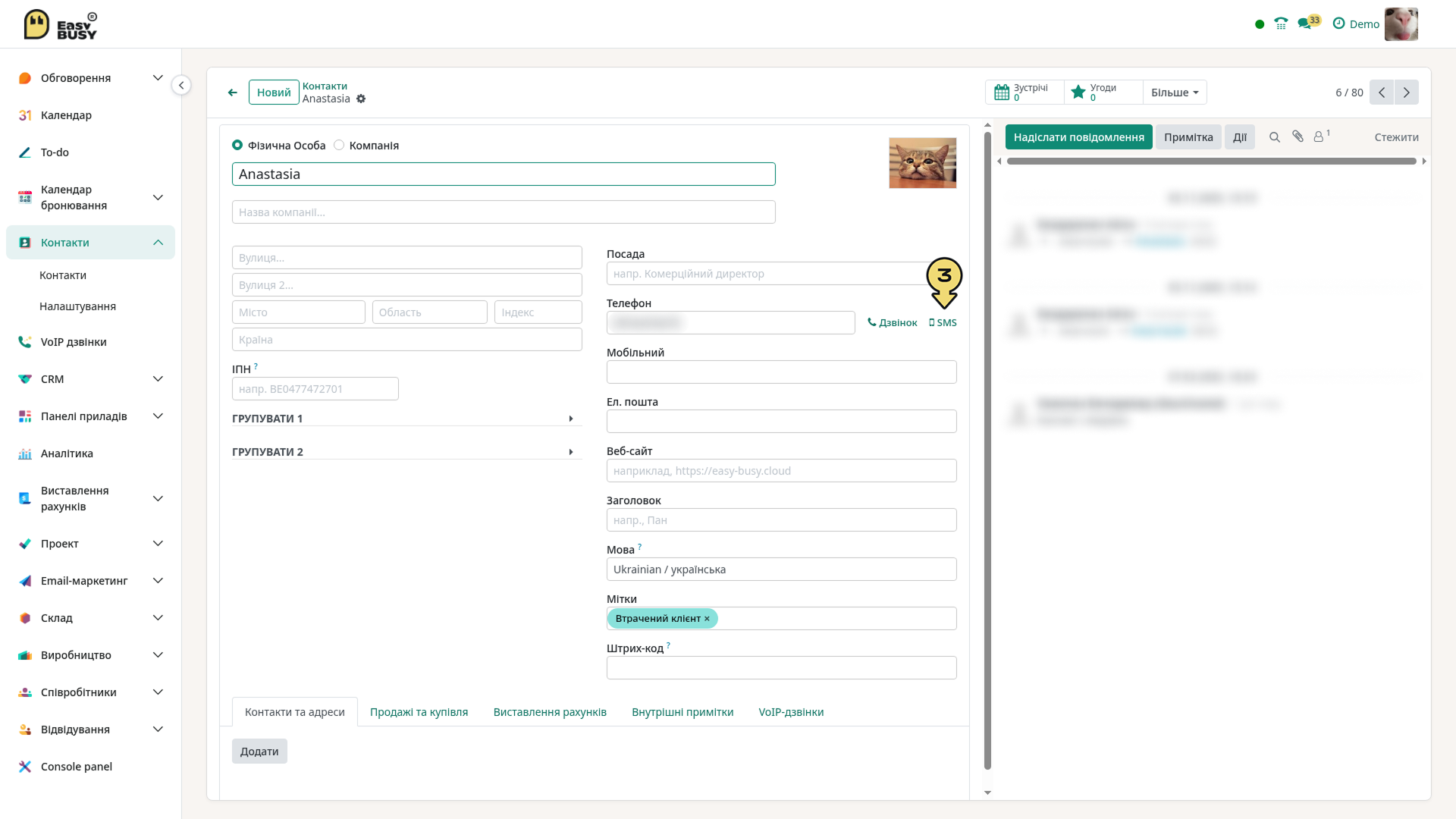Remove the Втрачений клієнт tag
Image resolution: width=1456 pixels, height=819 pixels.
pyautogui.click(x=707, y=619)
